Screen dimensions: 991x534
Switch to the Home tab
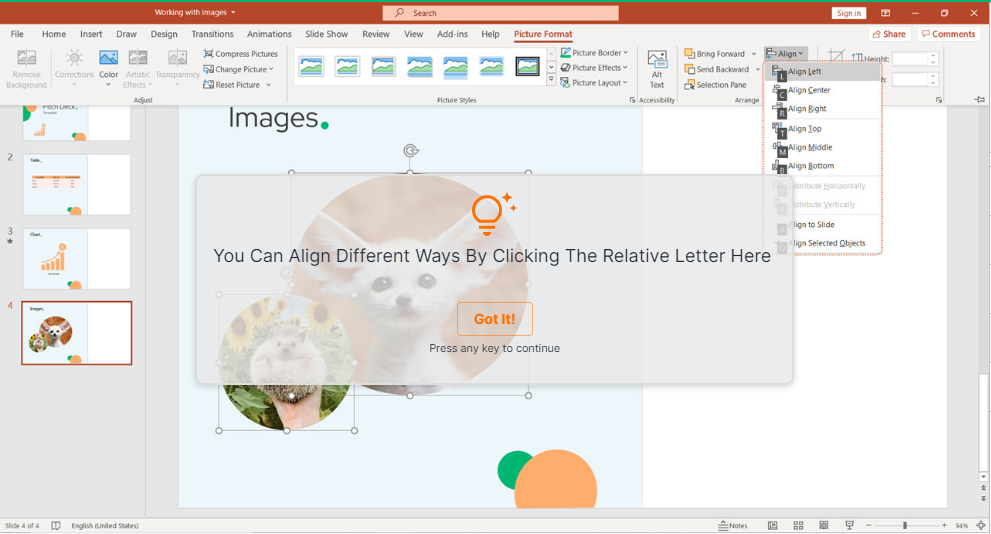(x=54, y=34)
